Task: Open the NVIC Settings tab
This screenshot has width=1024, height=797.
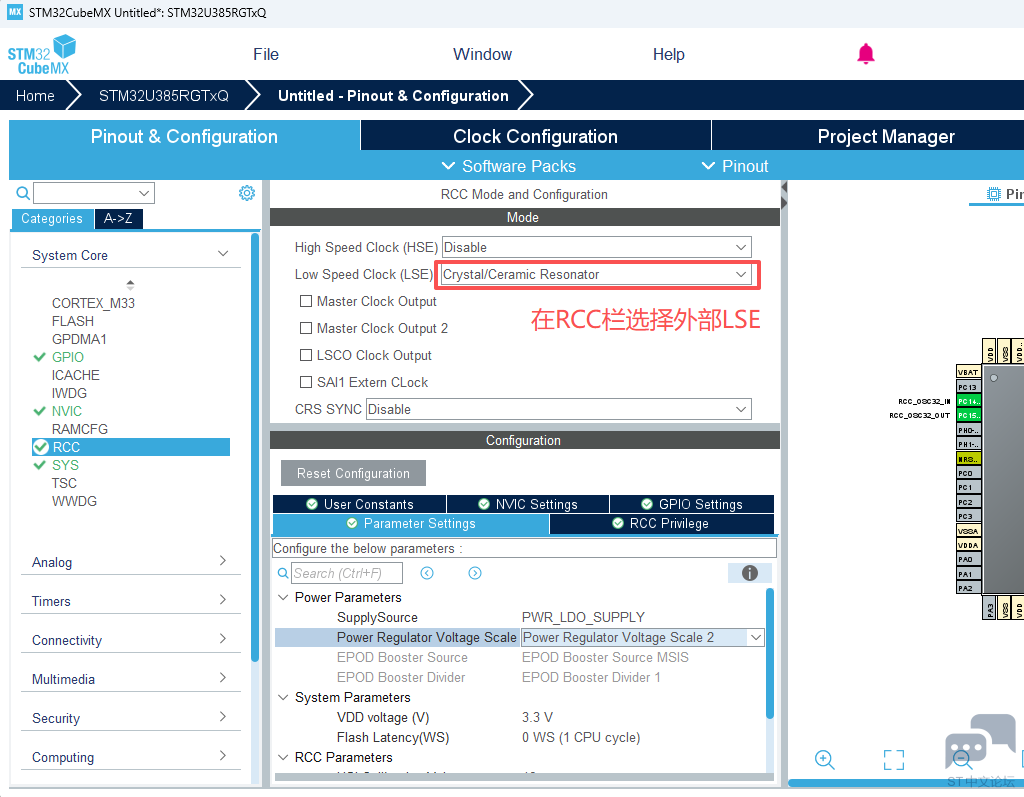Action: (528, 504)
